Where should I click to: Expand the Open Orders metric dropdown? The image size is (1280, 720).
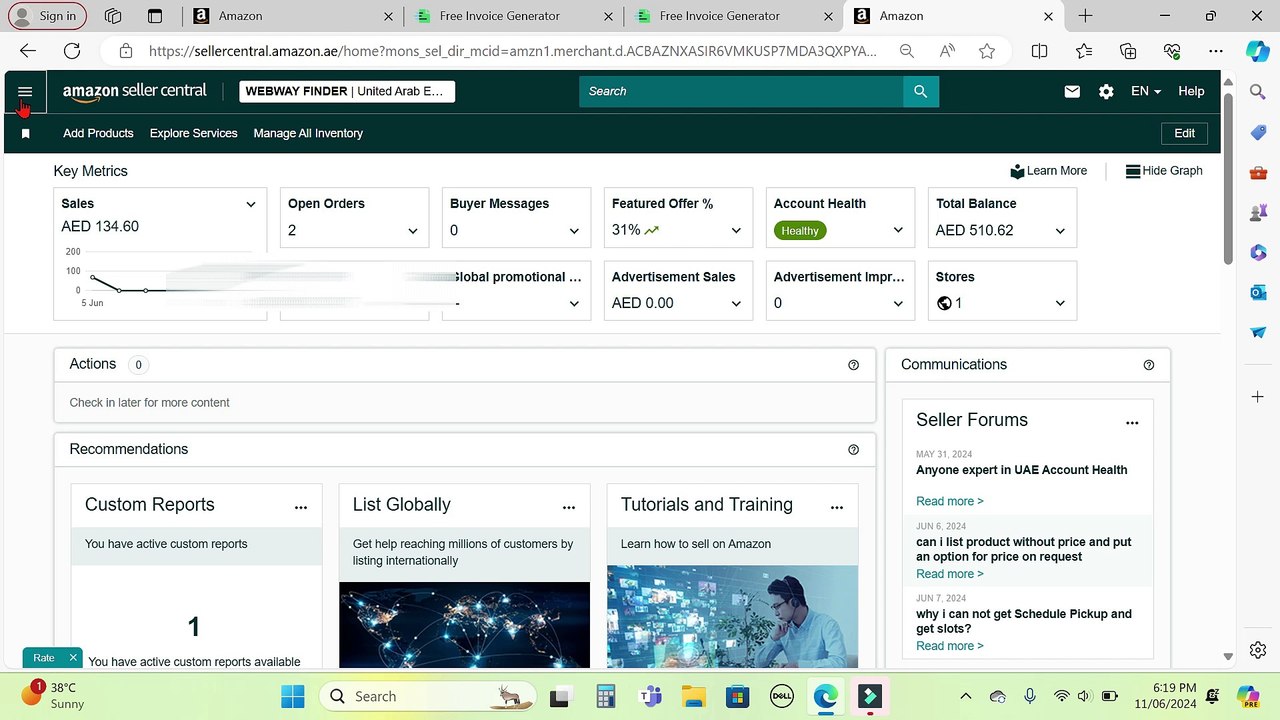pos(412,231)
